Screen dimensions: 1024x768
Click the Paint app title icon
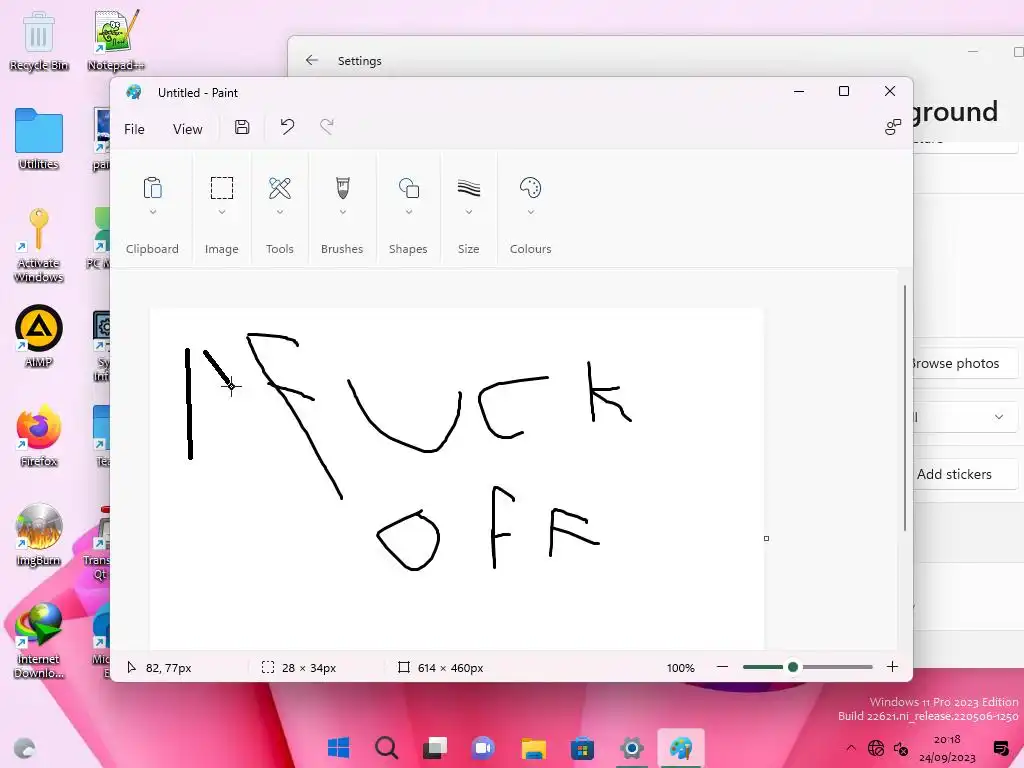pos(135,92)
